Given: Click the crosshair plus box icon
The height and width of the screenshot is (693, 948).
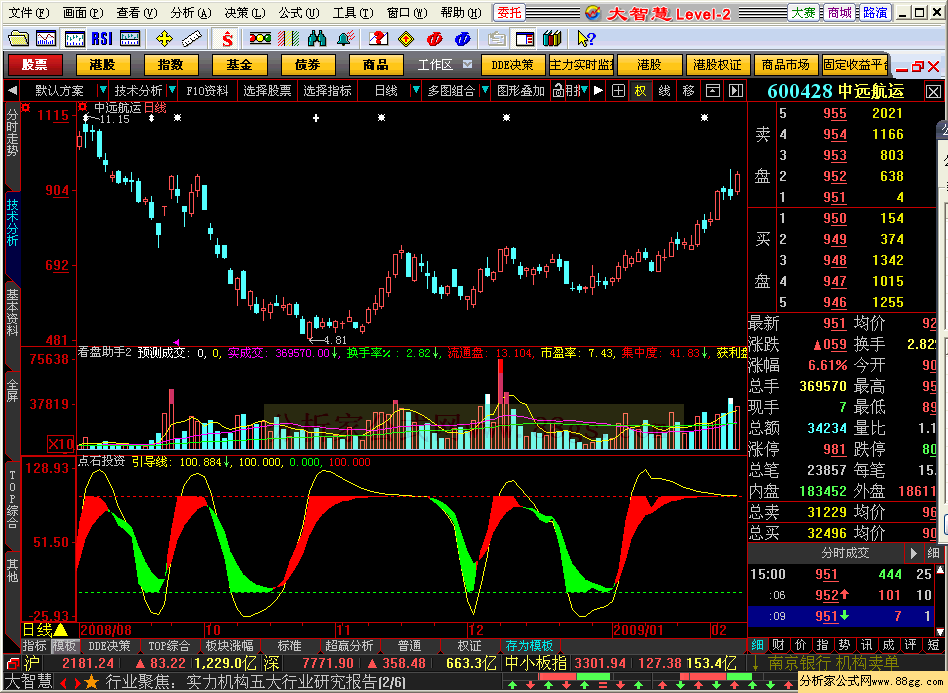Looking at the screenshot, I should point(618,91).
